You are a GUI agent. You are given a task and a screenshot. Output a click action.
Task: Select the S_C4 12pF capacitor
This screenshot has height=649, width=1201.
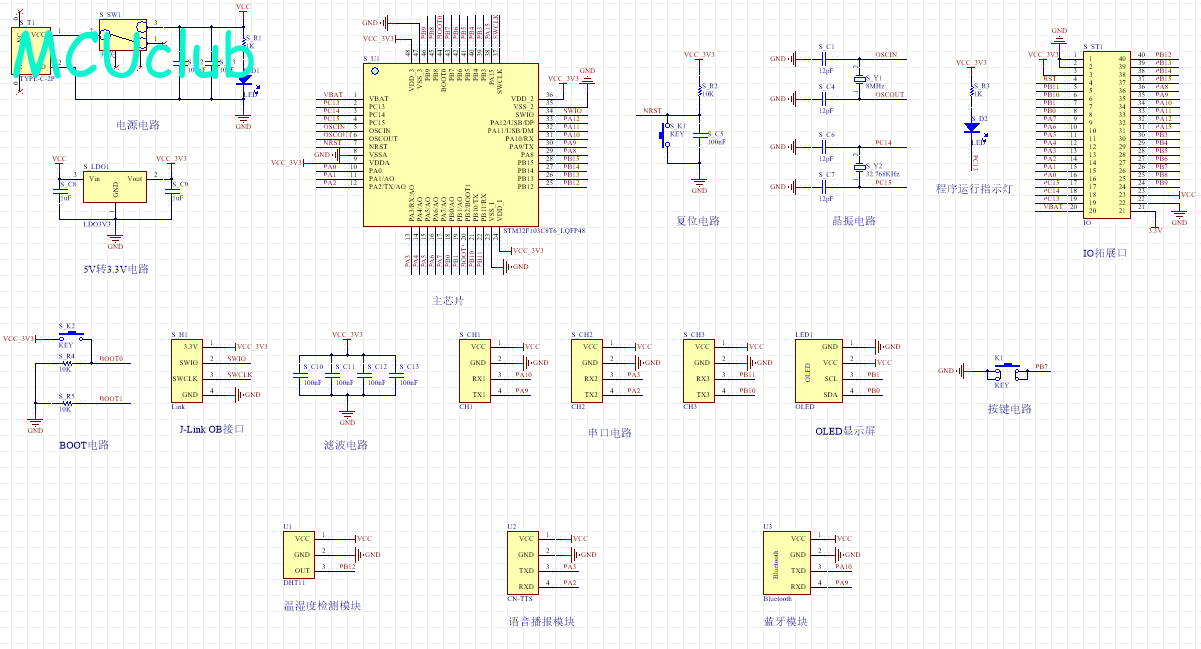(823, 99)
